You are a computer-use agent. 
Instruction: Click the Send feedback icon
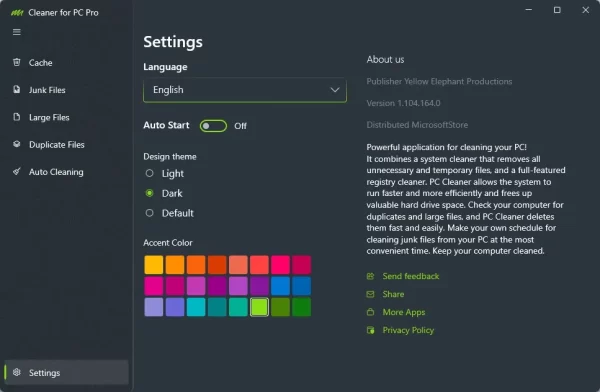point(370,276)
